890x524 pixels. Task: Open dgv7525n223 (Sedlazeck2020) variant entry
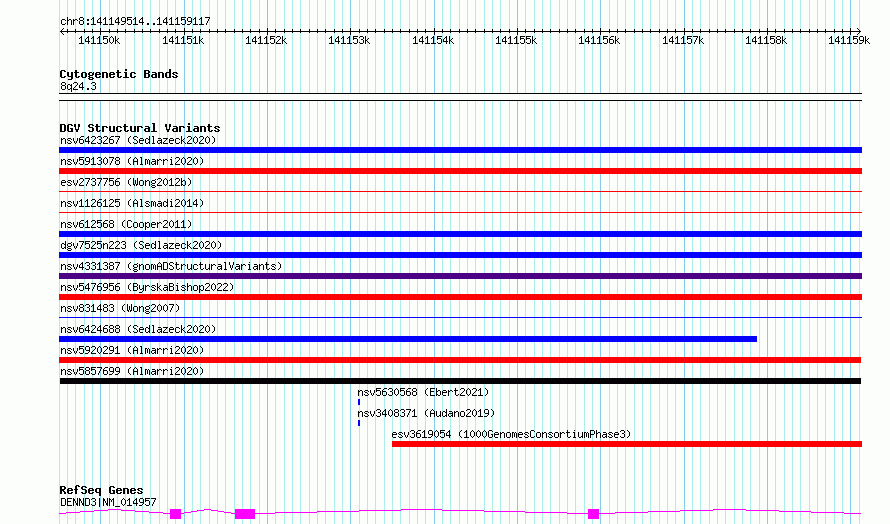pos(141,245)
